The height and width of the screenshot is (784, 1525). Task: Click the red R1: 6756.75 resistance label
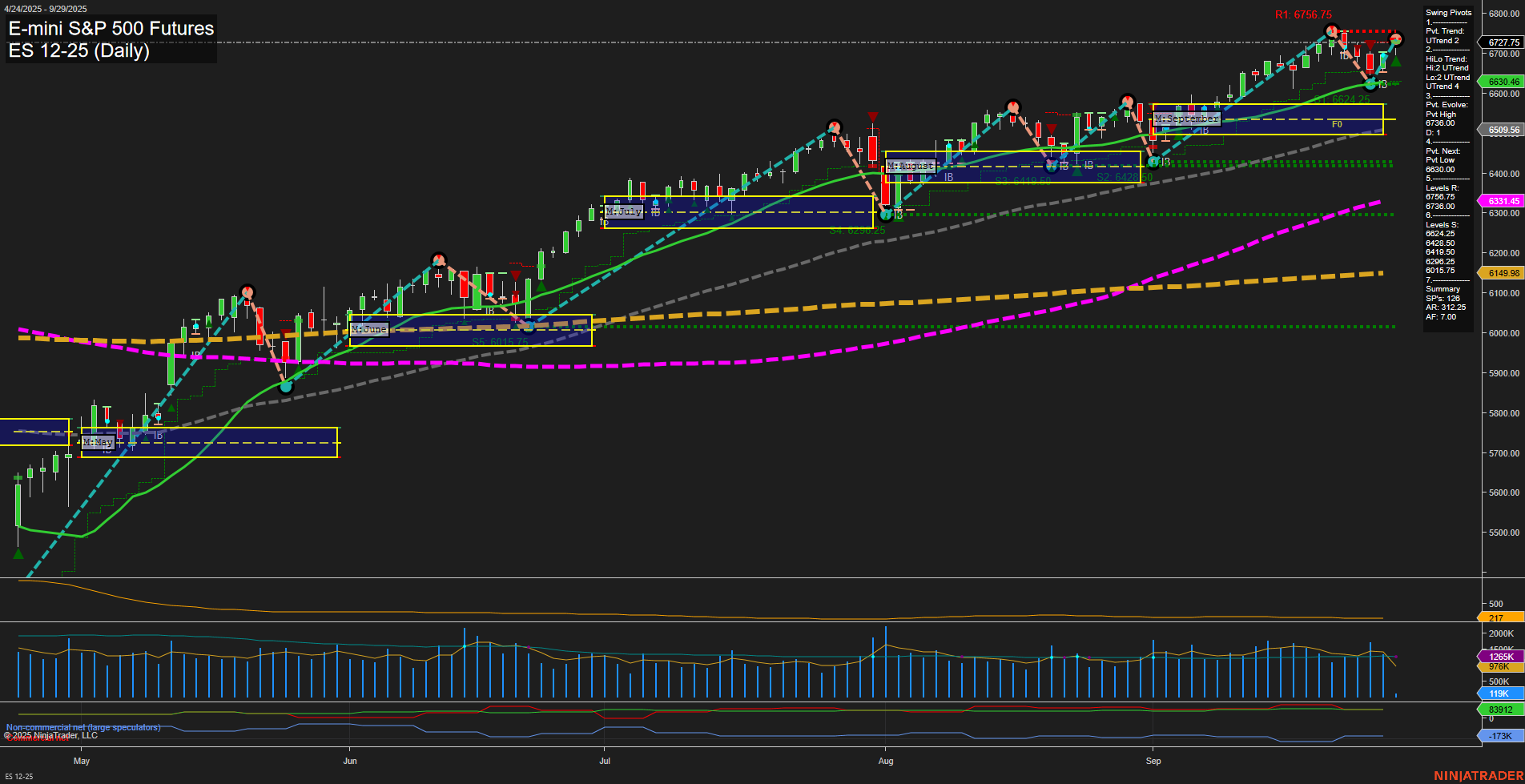click(x=1305, y=14)
